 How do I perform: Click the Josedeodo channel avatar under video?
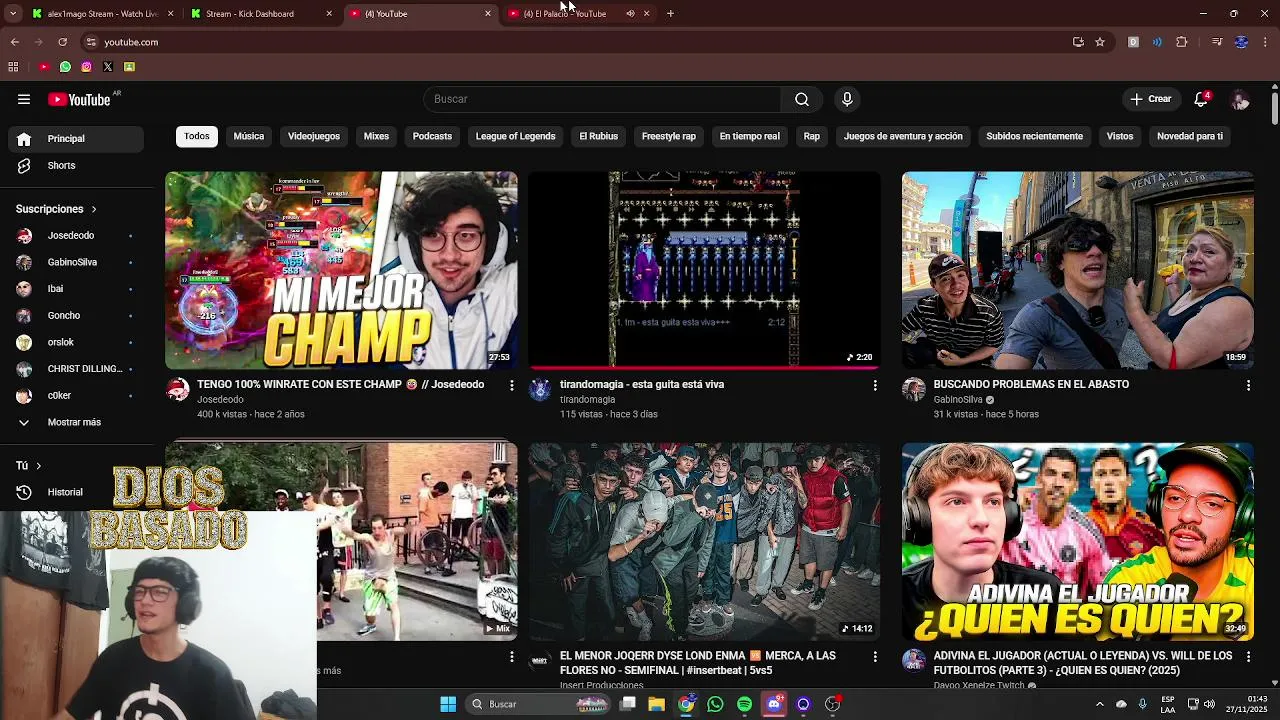click(x=178, y=390)
